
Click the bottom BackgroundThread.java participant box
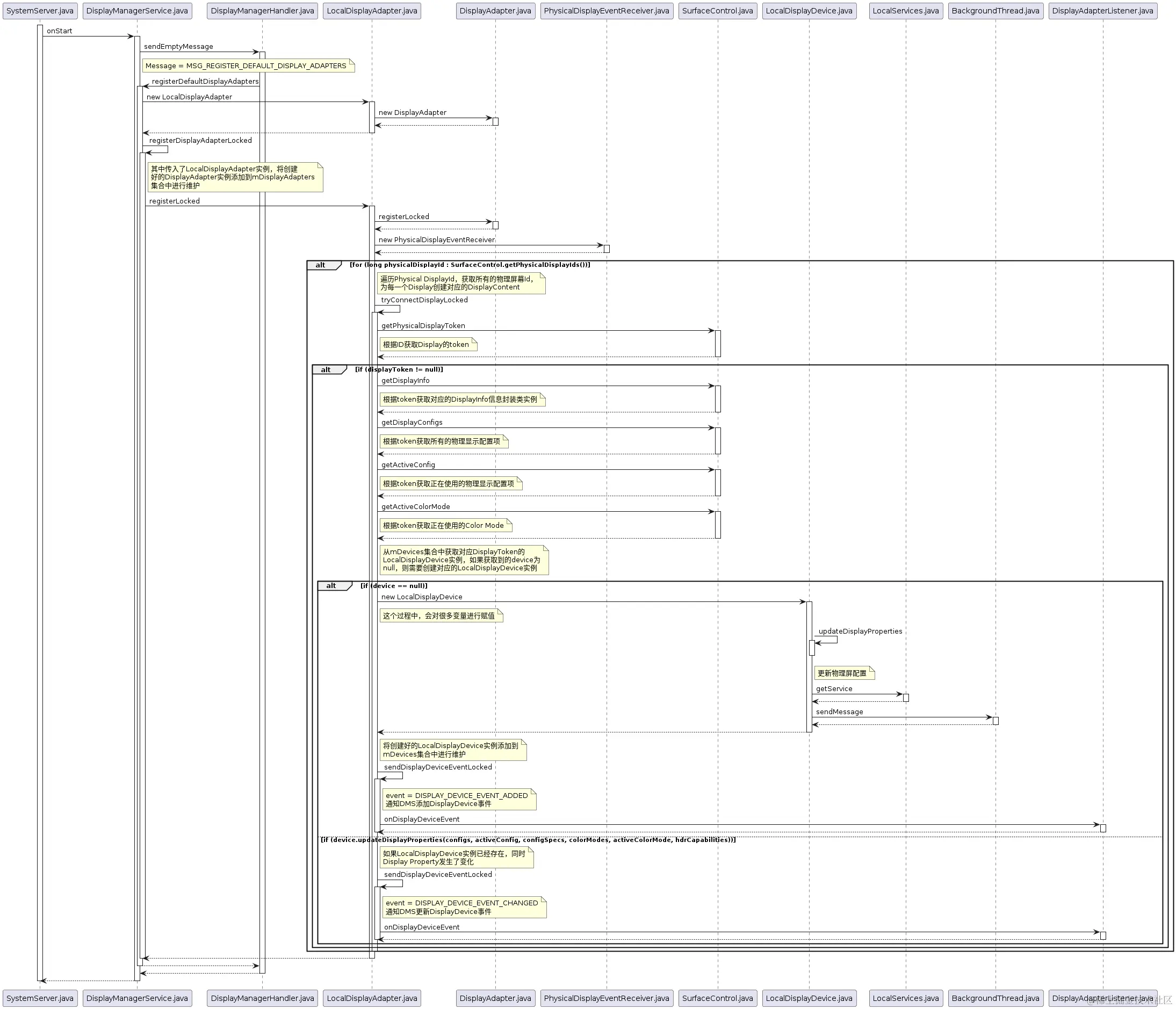995,998
